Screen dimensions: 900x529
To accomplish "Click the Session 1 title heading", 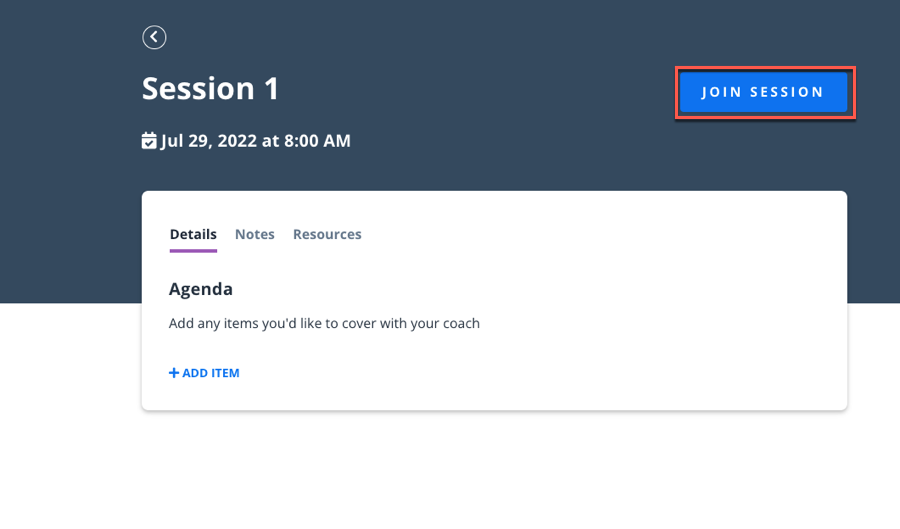I will [211, 88].
